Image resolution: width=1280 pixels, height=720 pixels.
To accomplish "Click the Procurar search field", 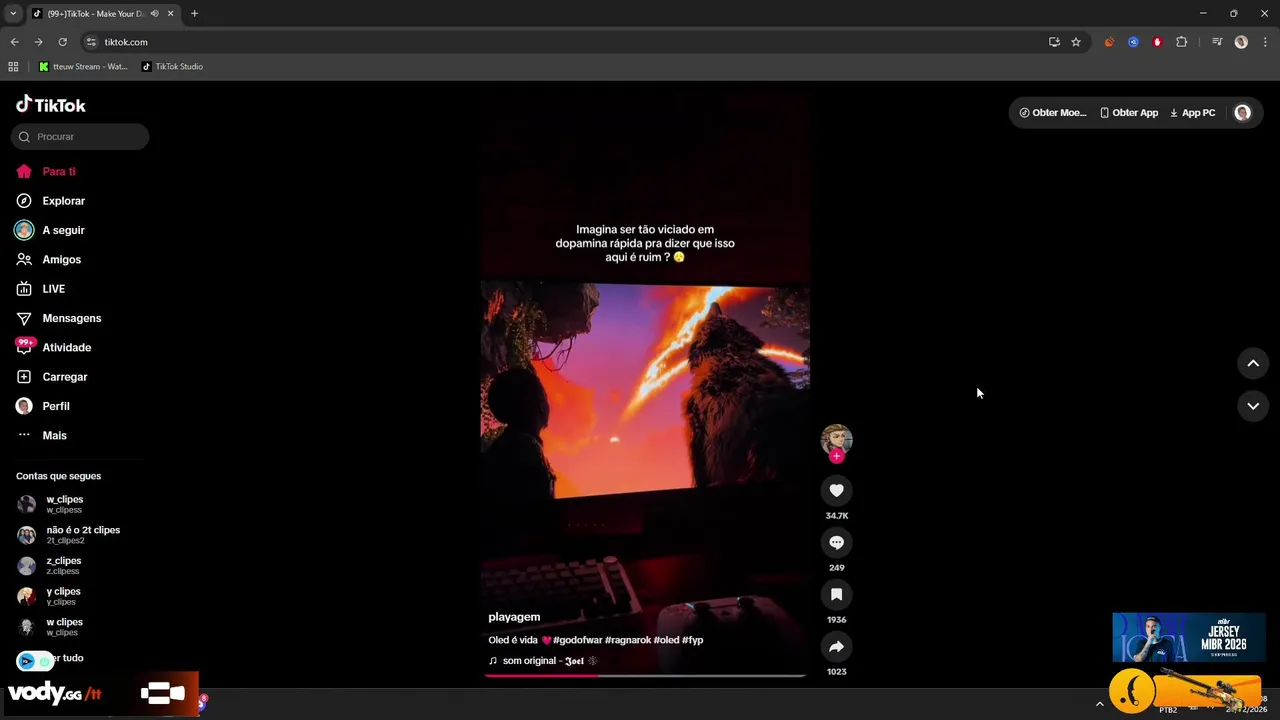I will pos(80,136).
